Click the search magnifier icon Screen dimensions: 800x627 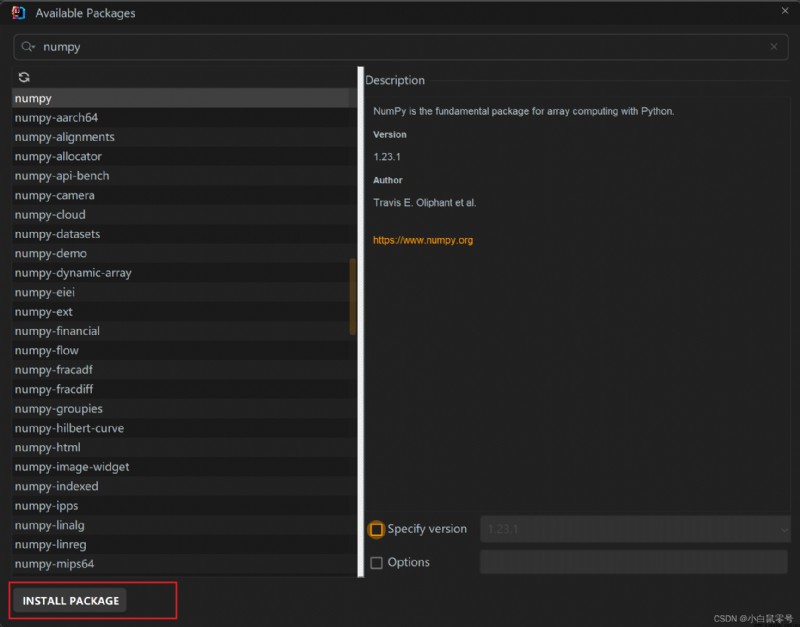point(28,47)
